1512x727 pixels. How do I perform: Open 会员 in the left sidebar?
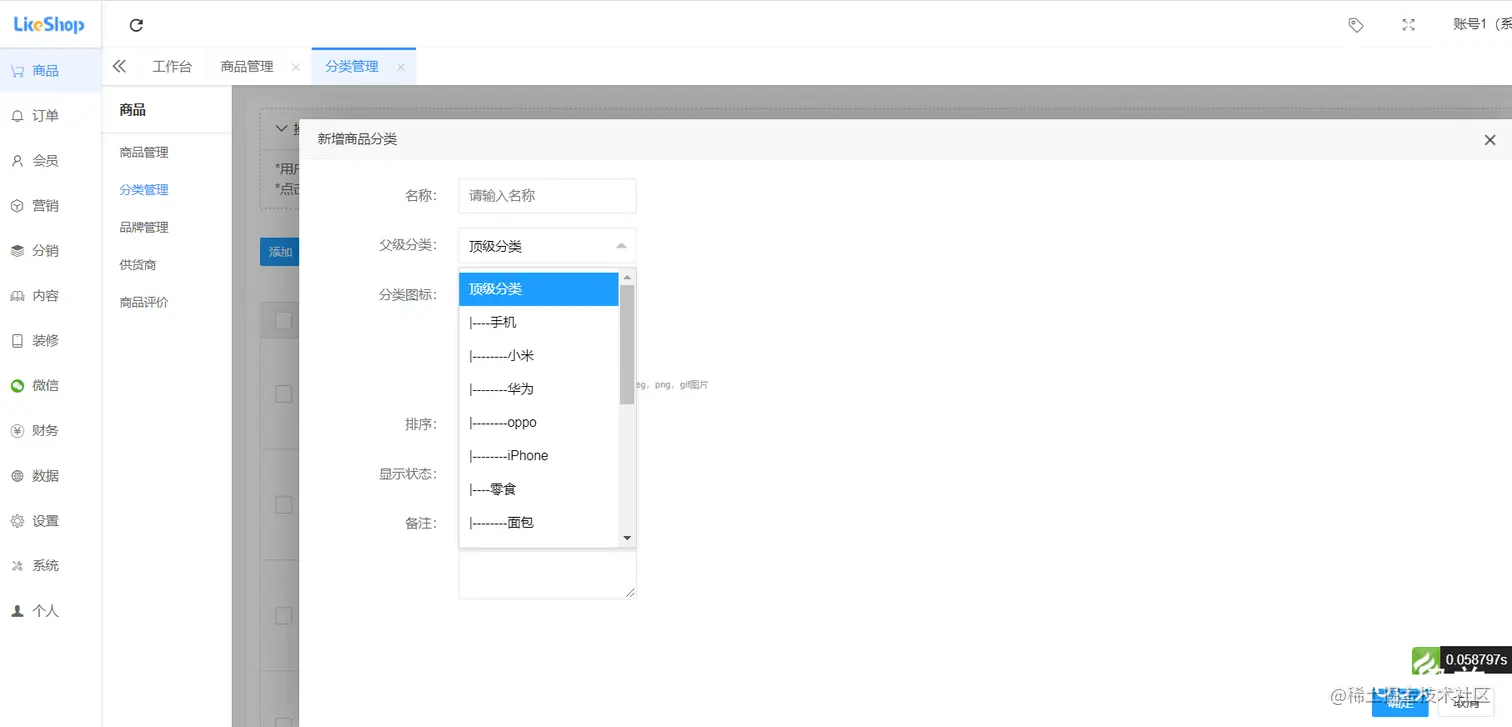click(x=51, y=160)
